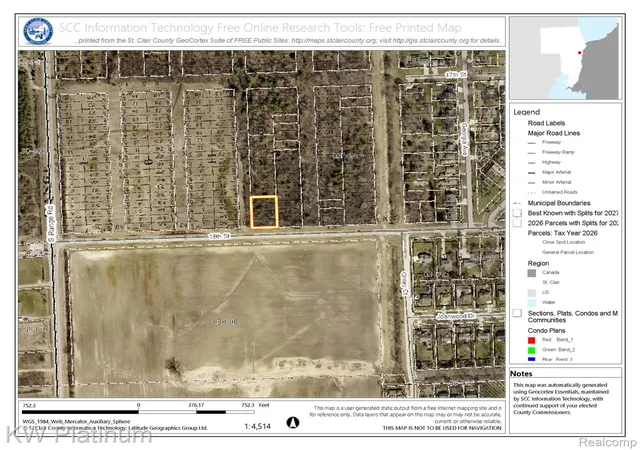
Task: Click the 376.17 scale bar label
Action: coord(196,405)
